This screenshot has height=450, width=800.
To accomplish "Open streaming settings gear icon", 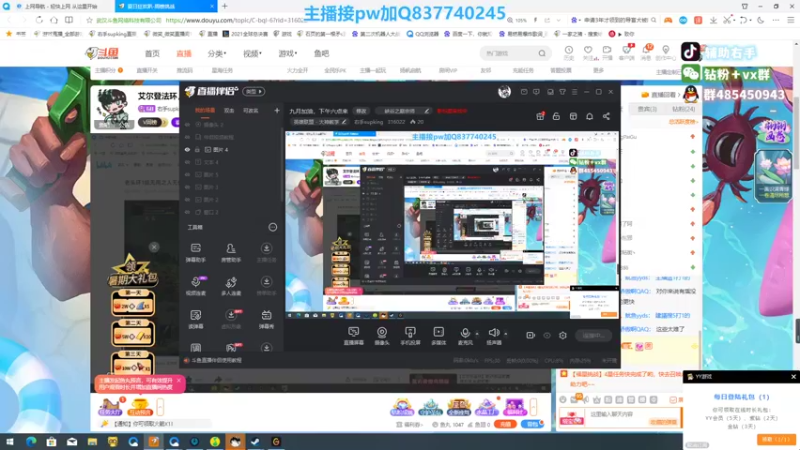I will point(563,335).
